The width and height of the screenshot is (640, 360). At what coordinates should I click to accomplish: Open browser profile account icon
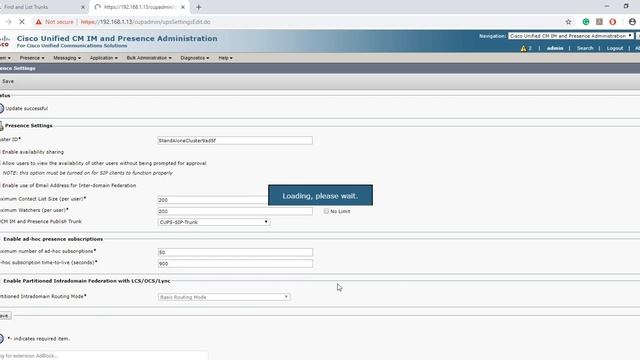click(632, 22)
